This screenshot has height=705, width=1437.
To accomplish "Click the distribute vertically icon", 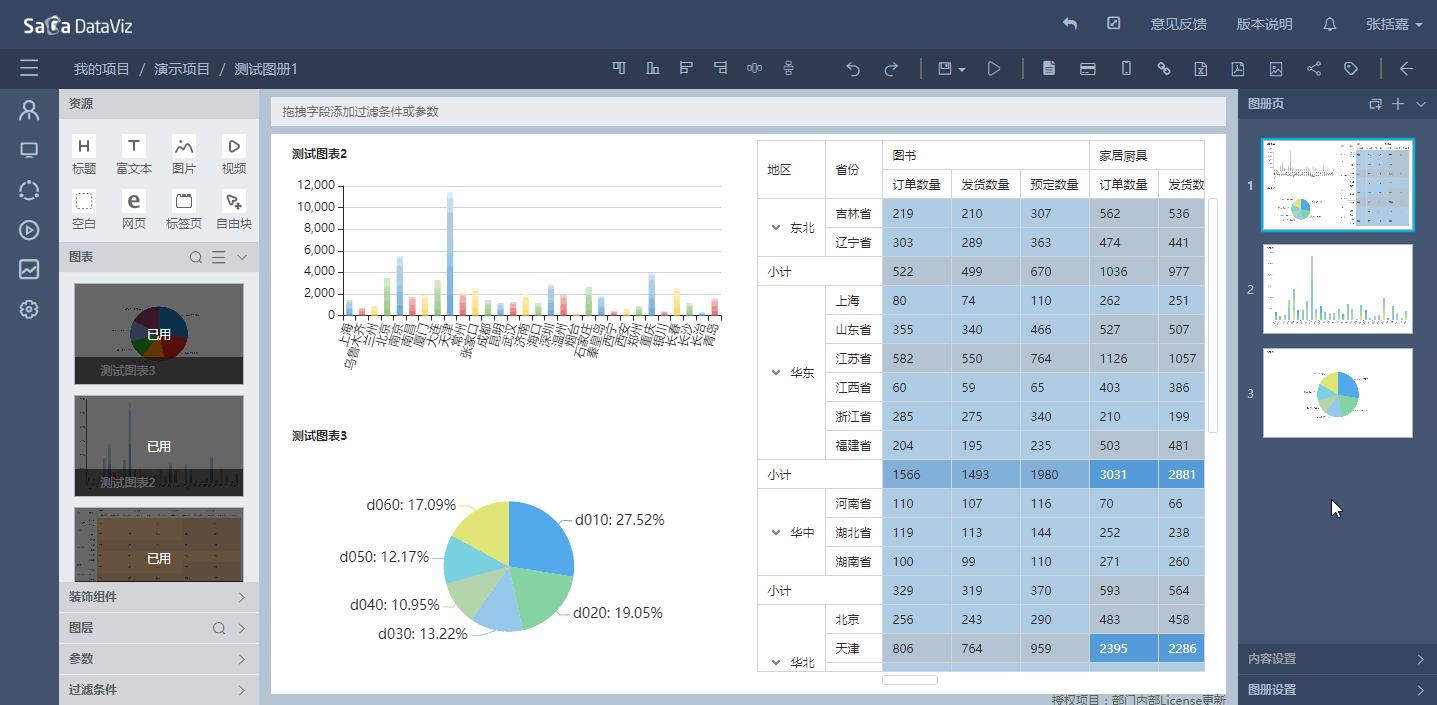I will [x=788, y=68].
